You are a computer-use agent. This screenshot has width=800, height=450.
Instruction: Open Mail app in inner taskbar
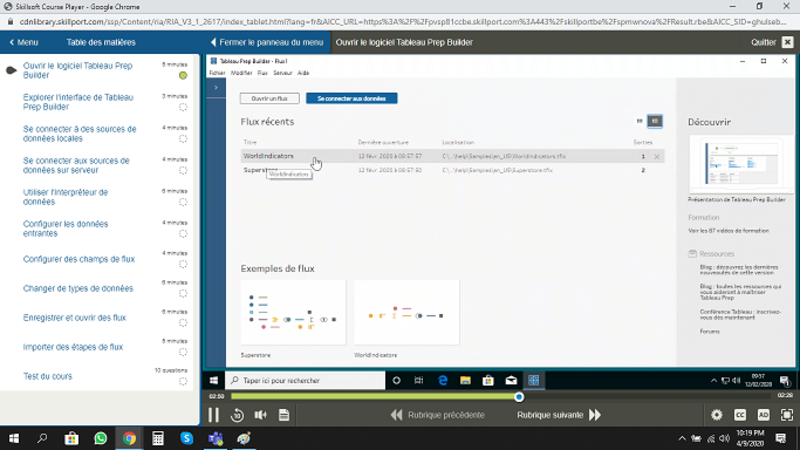tap(511, 381)
